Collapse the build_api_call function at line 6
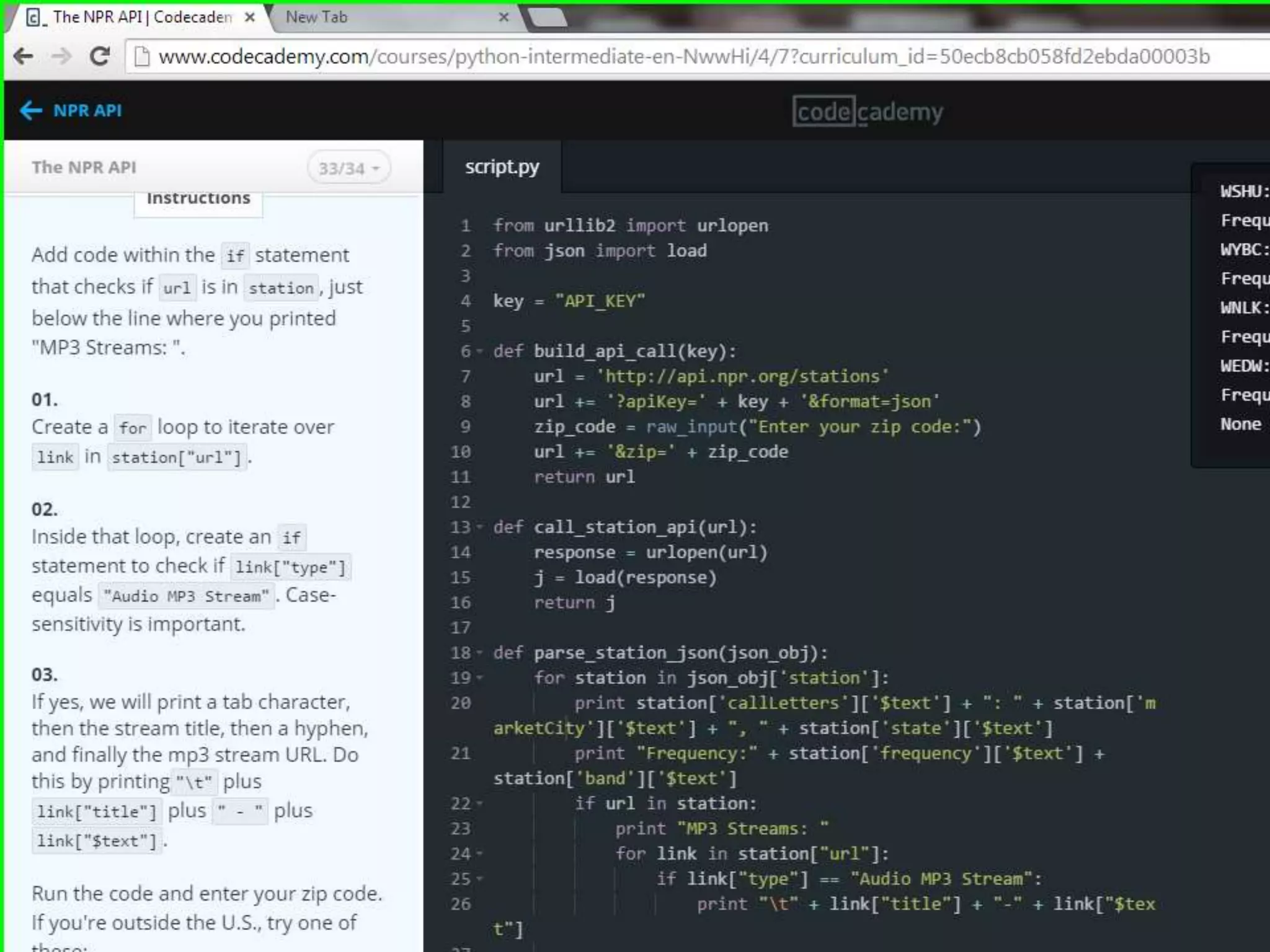Image resolution: width=1270 pixels, height=952 pixels. [479, 351]
